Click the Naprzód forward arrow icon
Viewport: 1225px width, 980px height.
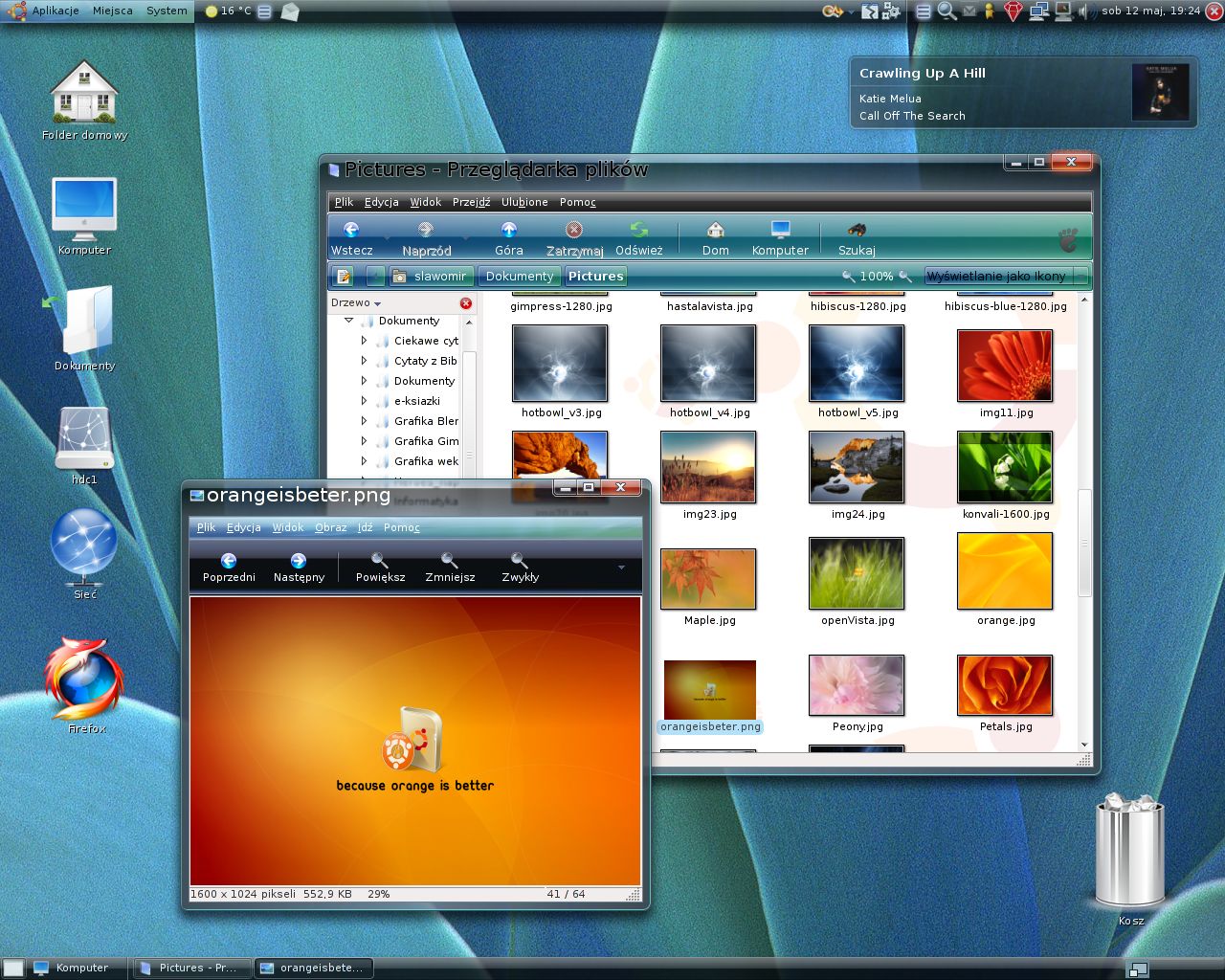click(426, 230)
